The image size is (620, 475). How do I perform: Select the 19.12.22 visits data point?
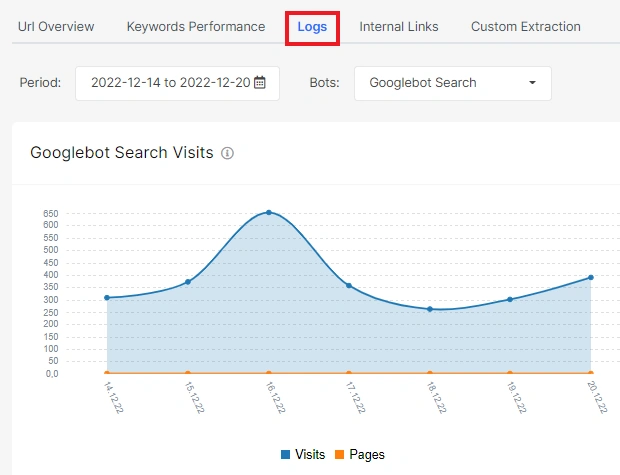510,299
